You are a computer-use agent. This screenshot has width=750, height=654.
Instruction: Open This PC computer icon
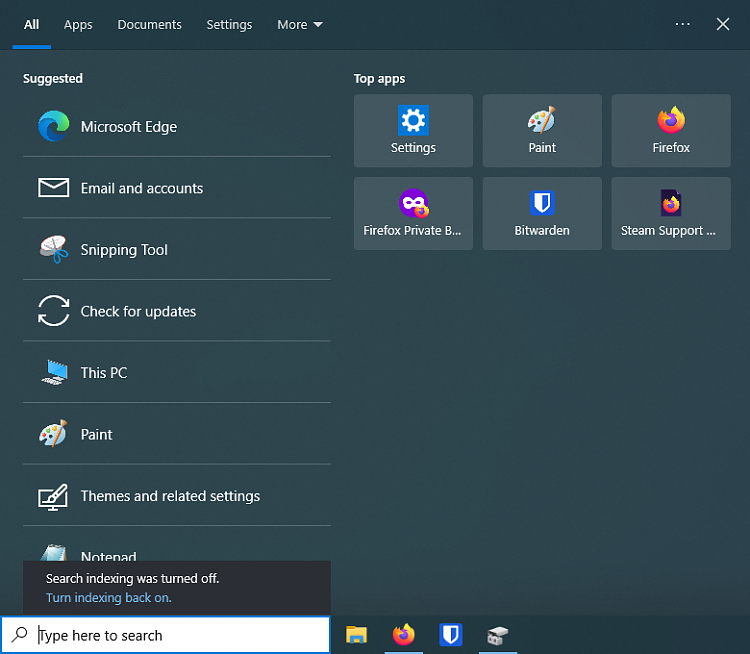(54, 372)
